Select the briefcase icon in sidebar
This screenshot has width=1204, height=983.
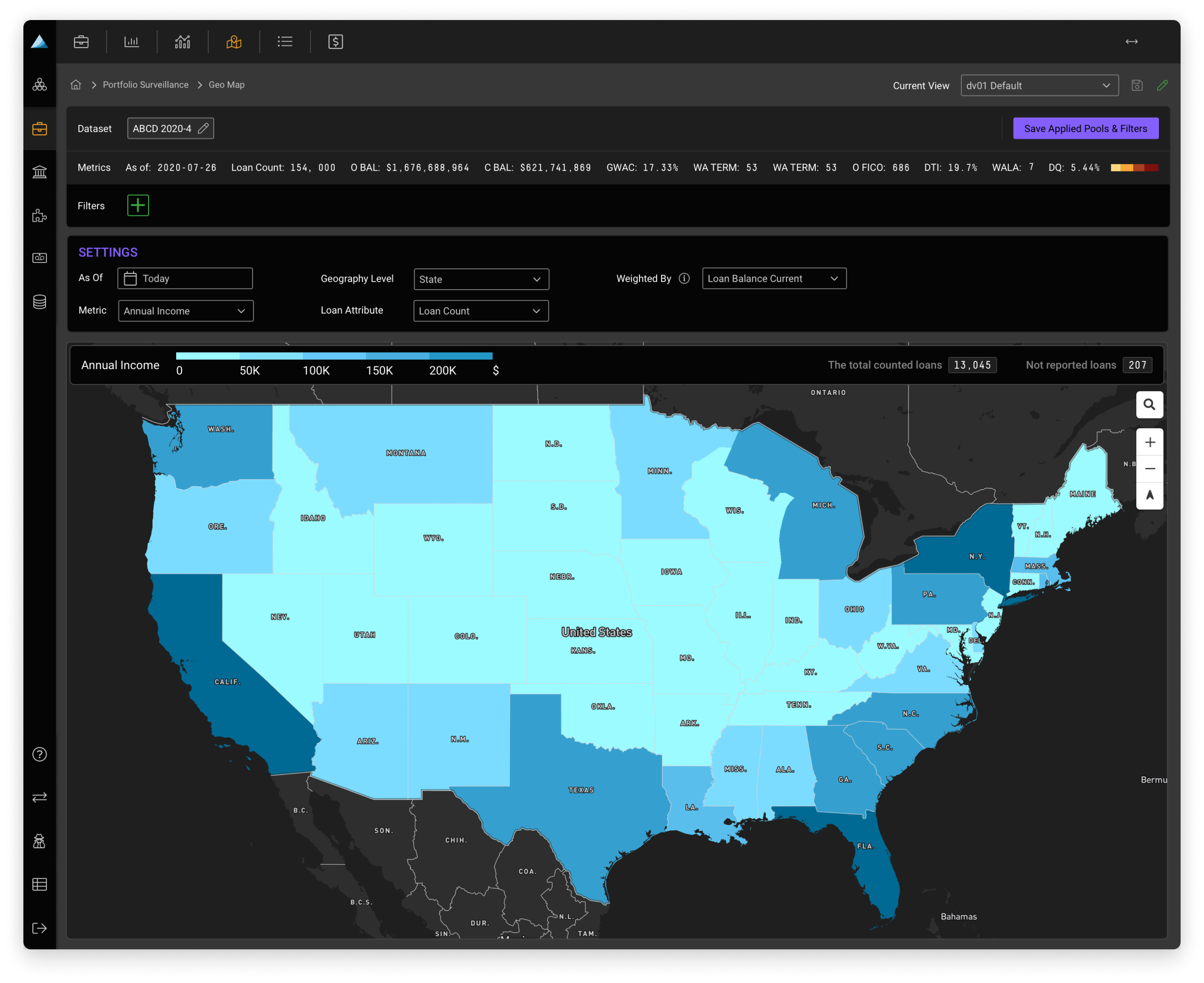(x=40, y=129)
